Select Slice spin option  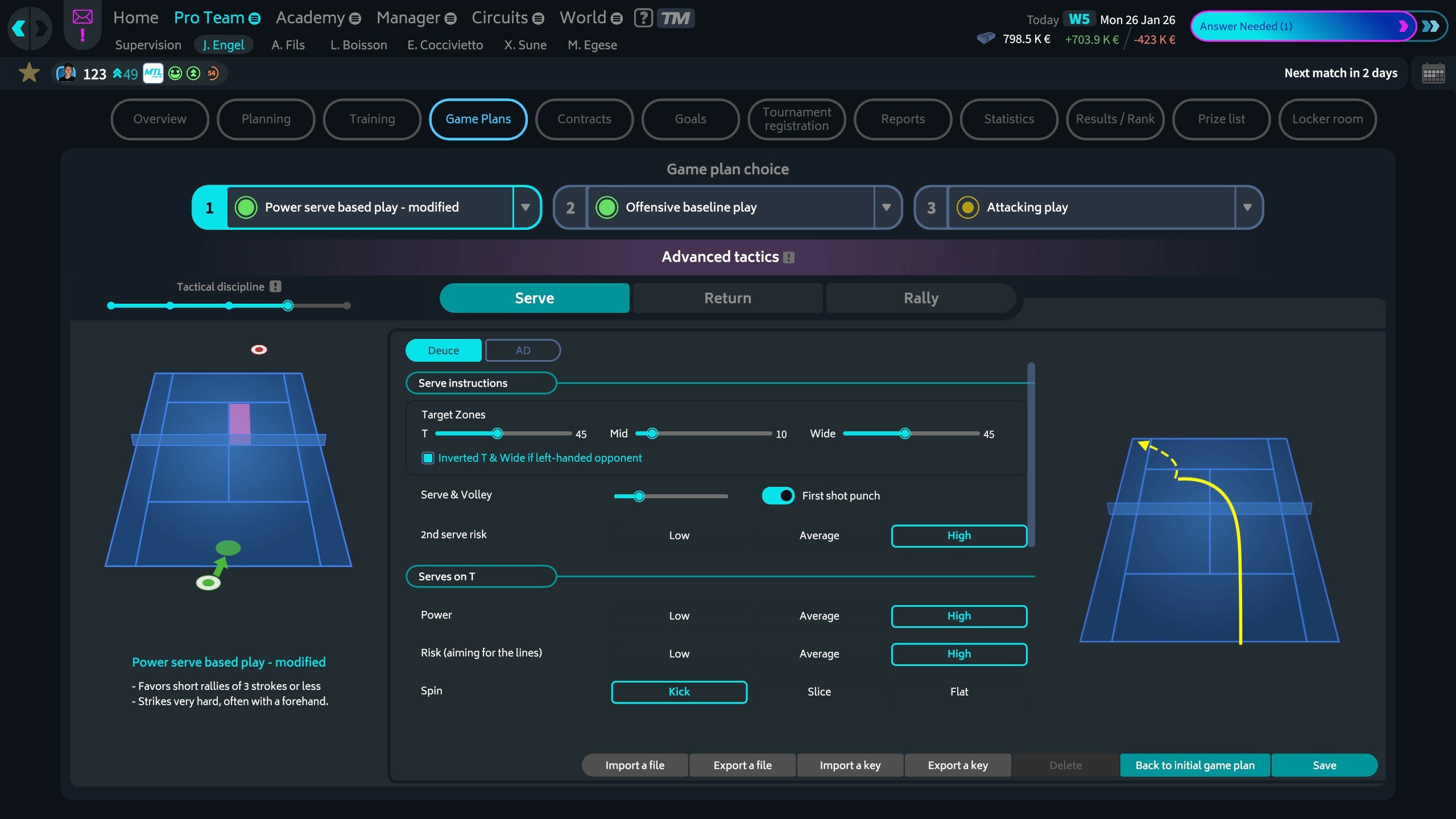pos(819,692)
